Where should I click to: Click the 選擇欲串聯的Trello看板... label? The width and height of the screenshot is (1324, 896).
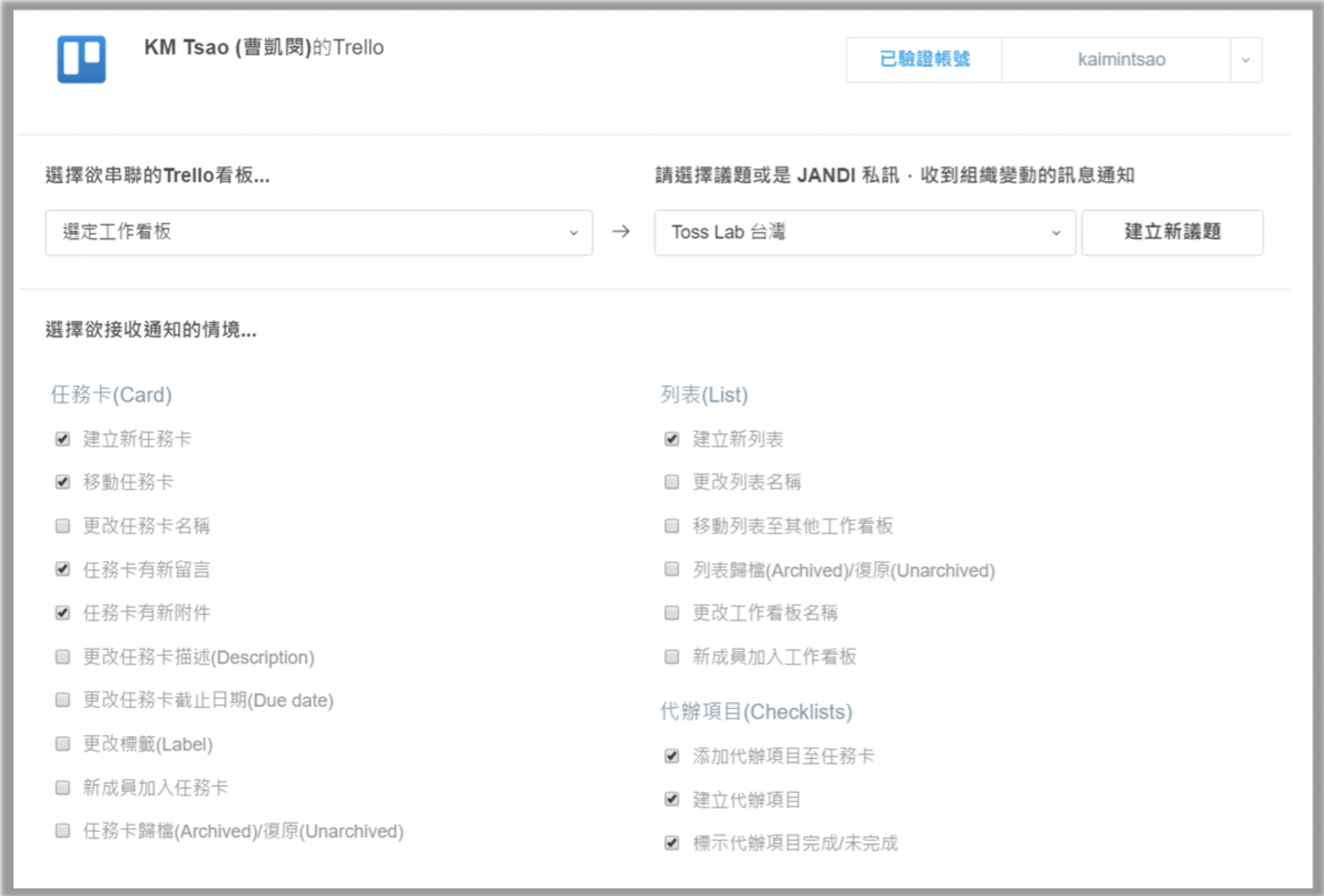coord(158,175)
